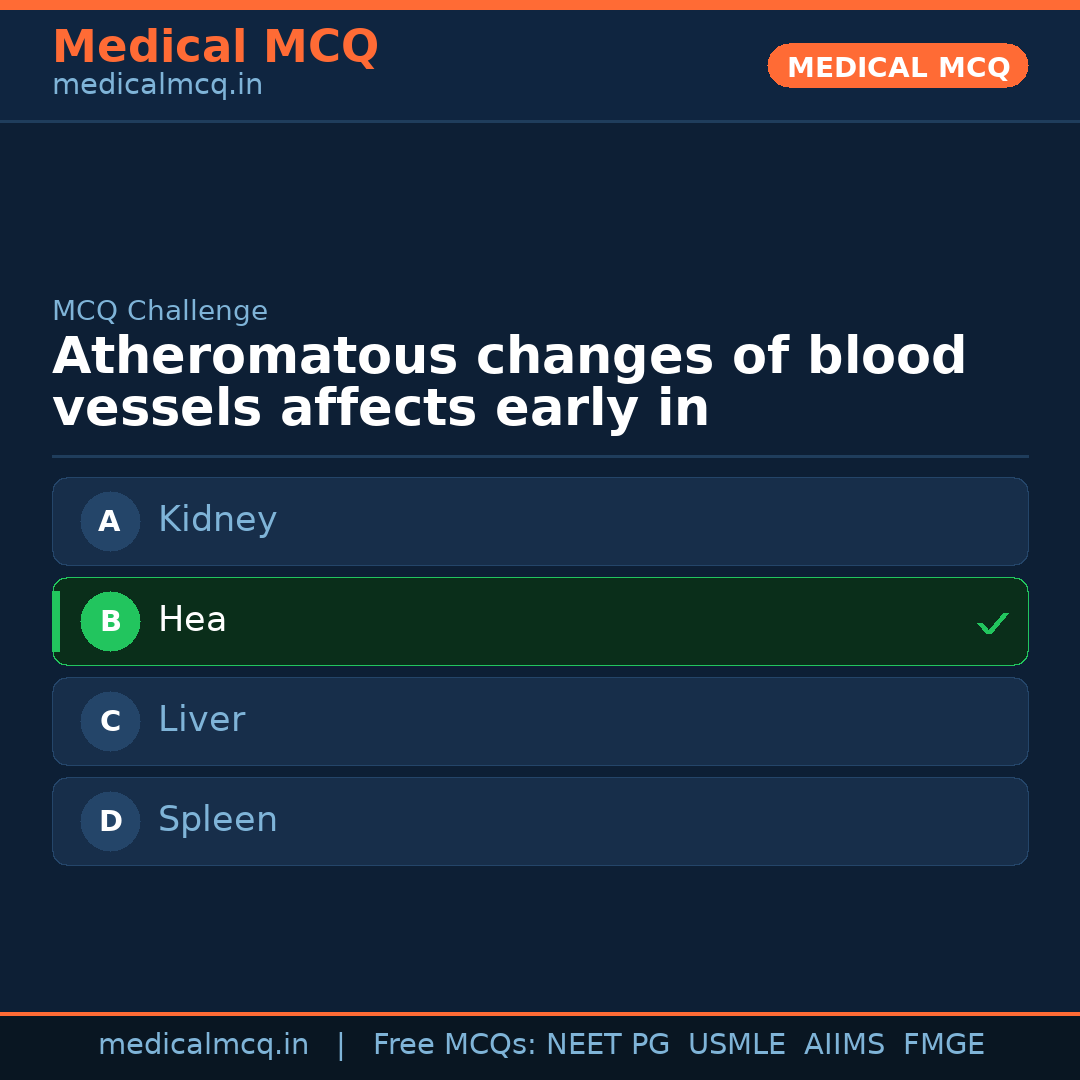
Task: Select the highlighted answer B Hea
Action: click(540, 621)
